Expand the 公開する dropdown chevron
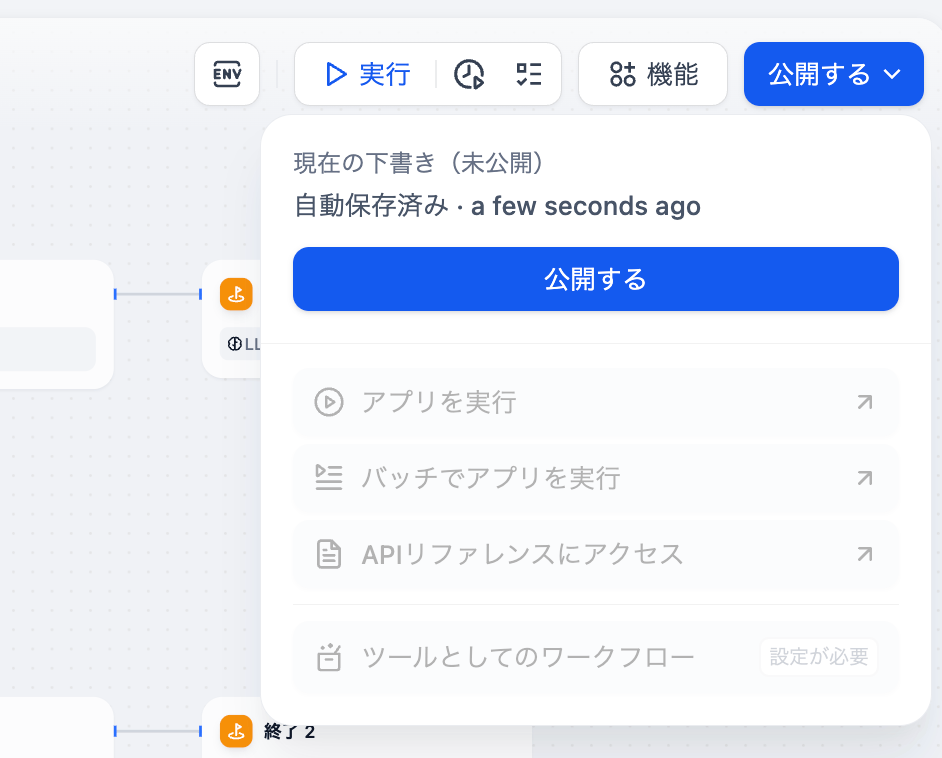Screen dimensions: 942x758 click(x=892, y=74)
